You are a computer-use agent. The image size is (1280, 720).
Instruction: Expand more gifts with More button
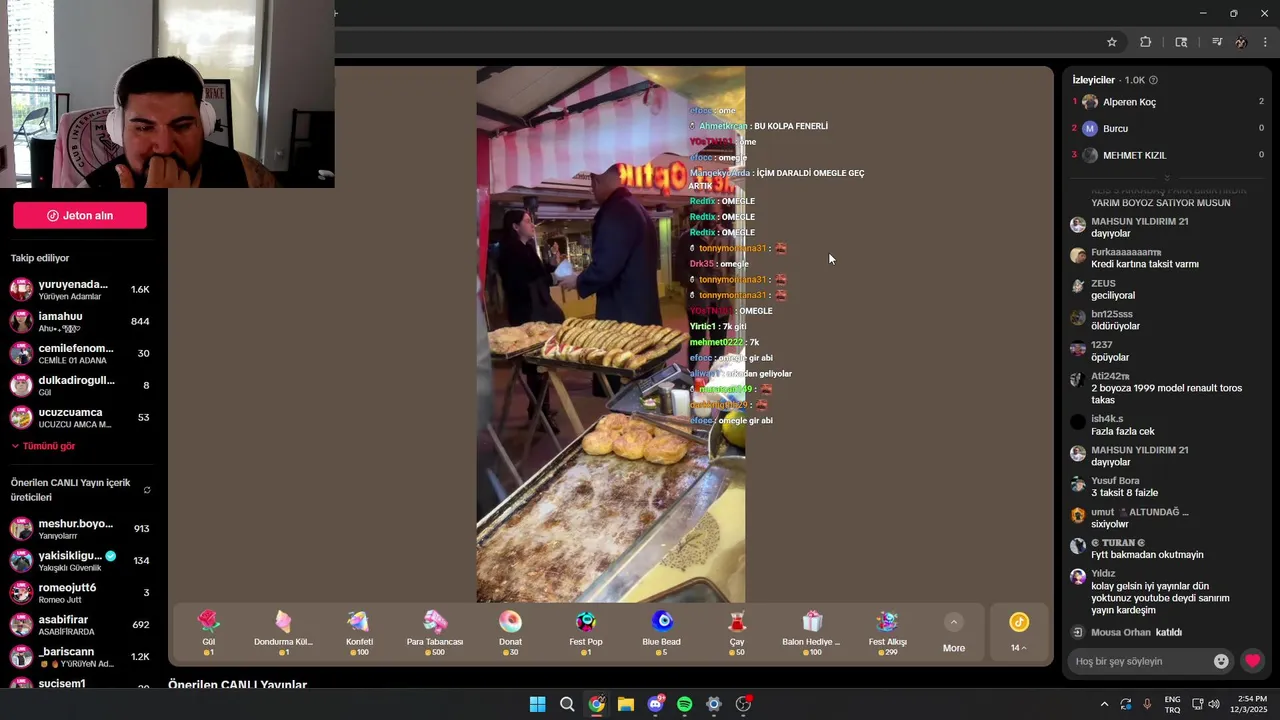coord(954,634)
